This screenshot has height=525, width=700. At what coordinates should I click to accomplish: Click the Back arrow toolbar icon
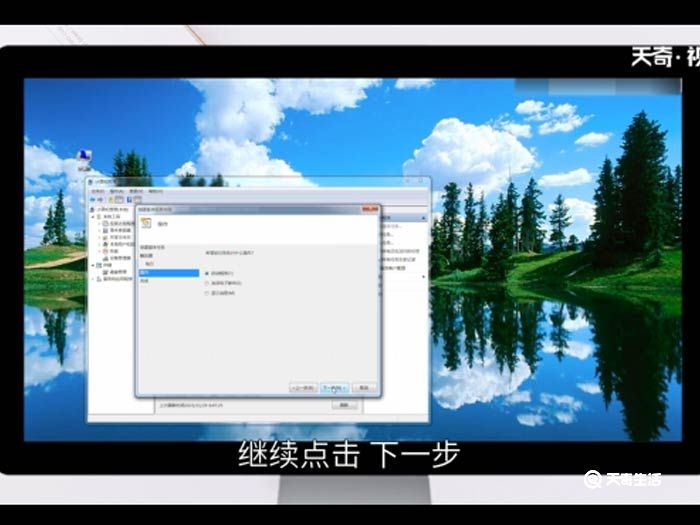93,200
